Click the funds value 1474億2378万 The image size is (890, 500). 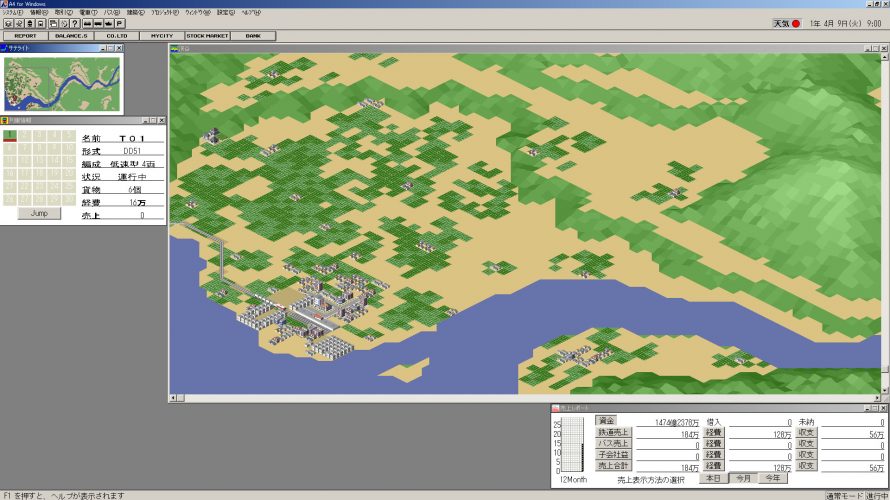coord(677,422)
